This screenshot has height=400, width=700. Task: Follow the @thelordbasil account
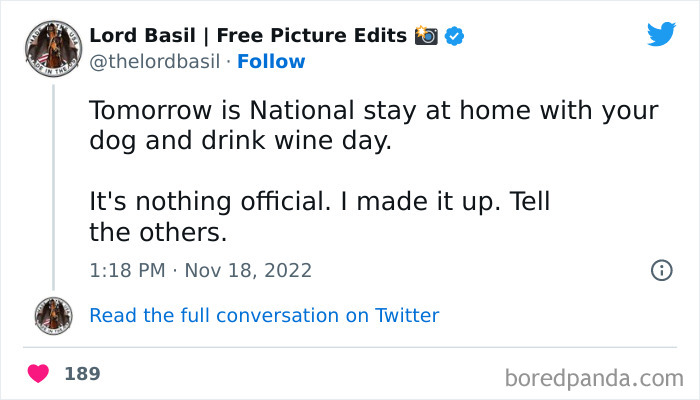[272, 61]
